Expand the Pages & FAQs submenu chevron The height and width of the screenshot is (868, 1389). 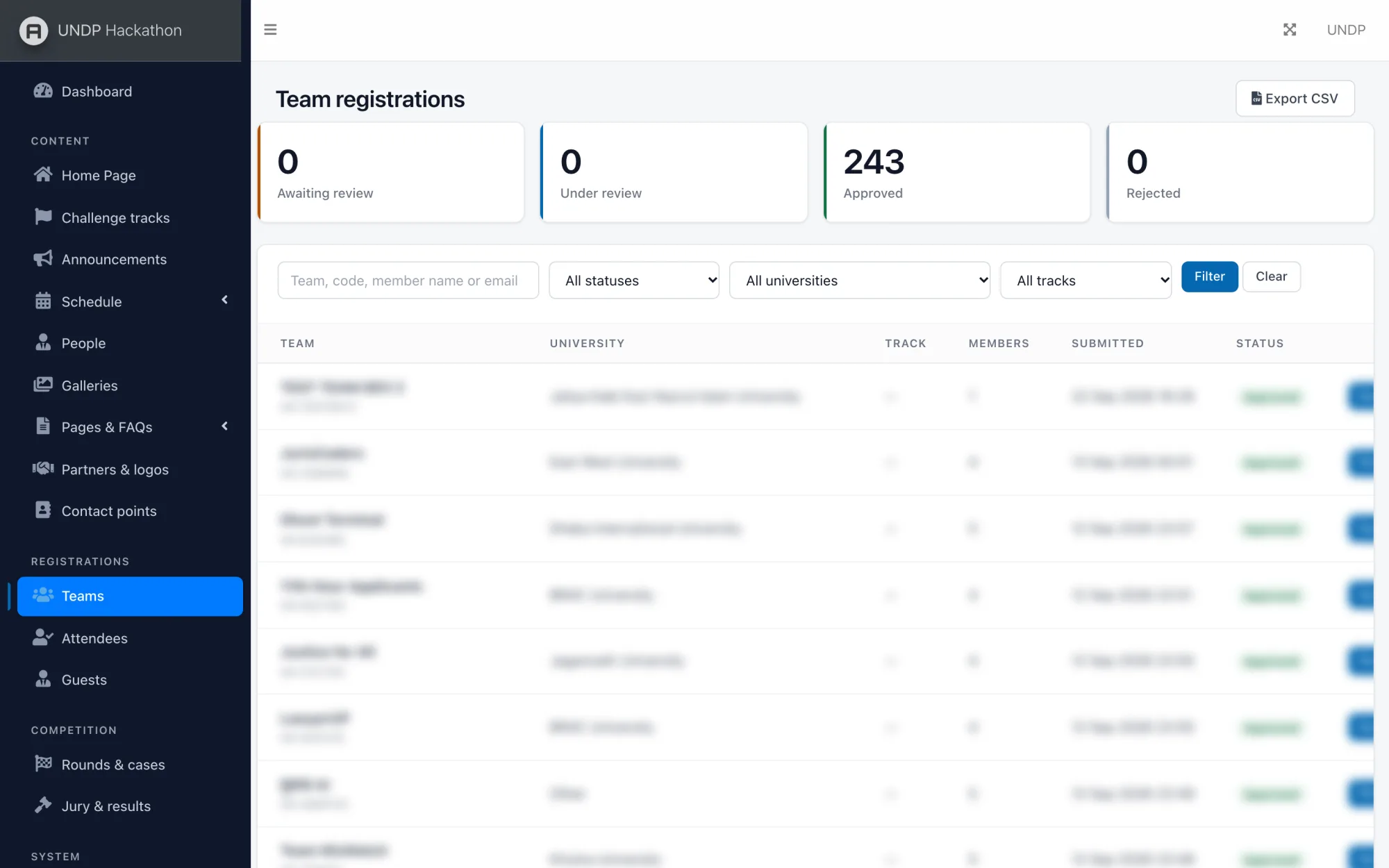[224, 426]
